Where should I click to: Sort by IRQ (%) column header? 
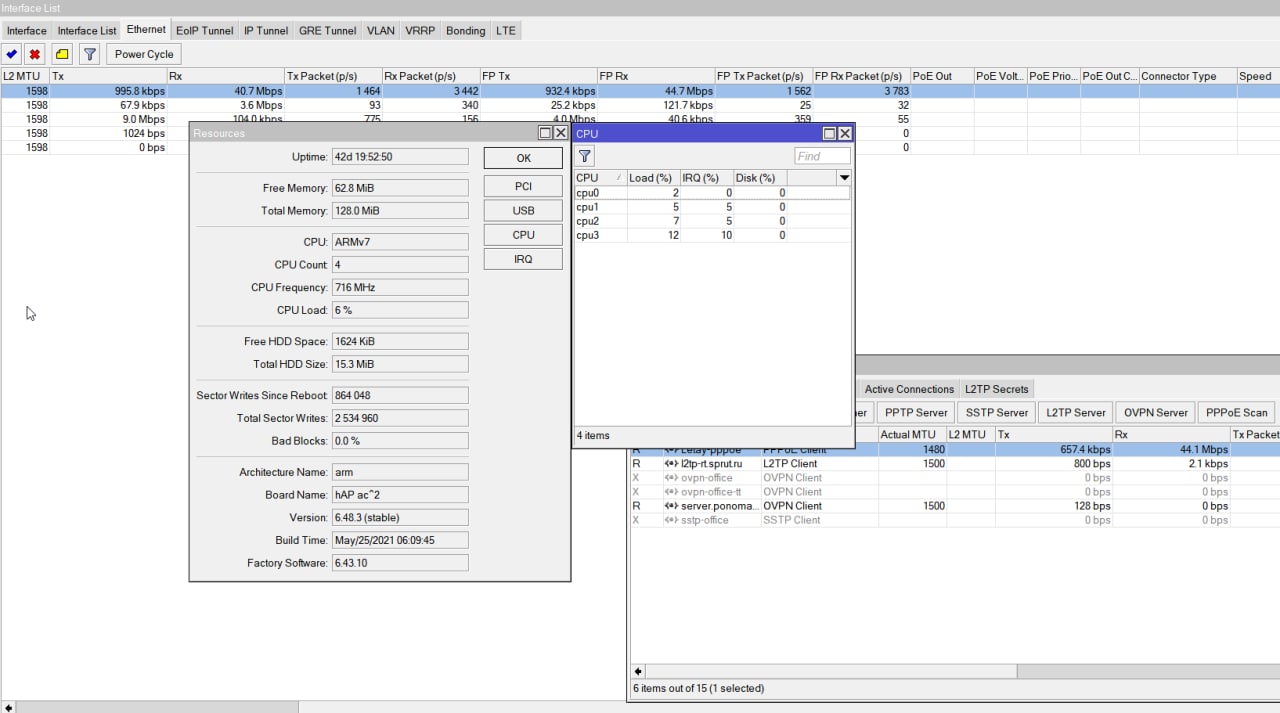click(706, 178)
